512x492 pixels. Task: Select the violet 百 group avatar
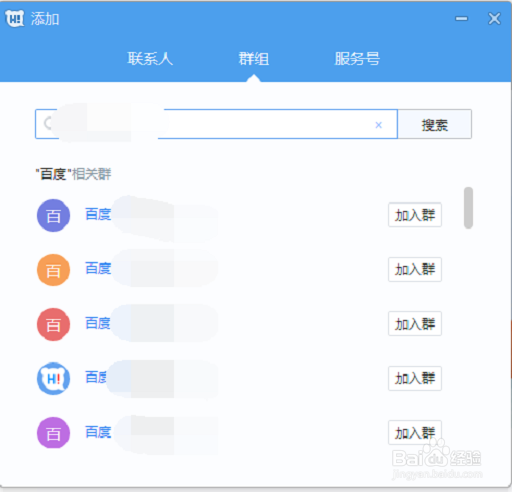pyautogui.click(x=53, y=433)
